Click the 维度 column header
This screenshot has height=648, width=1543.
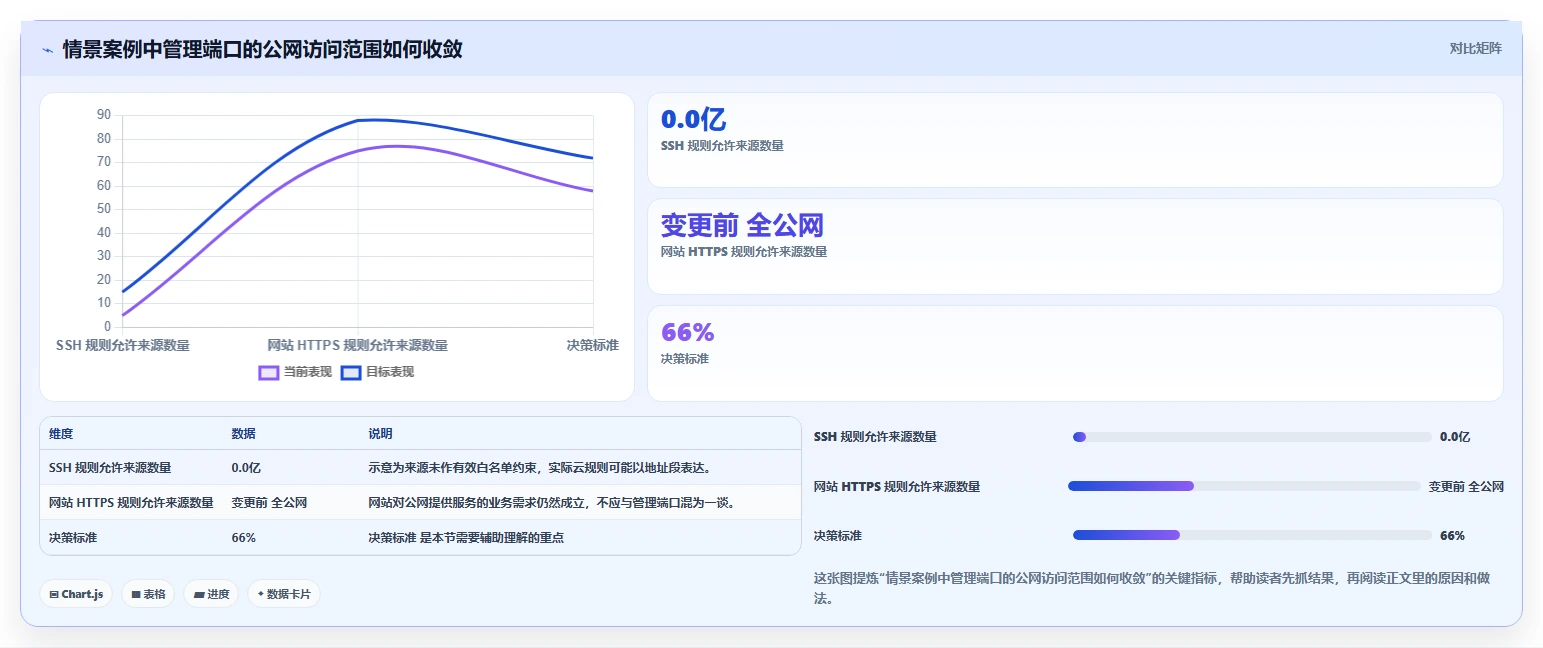click(x=61, y=434)
